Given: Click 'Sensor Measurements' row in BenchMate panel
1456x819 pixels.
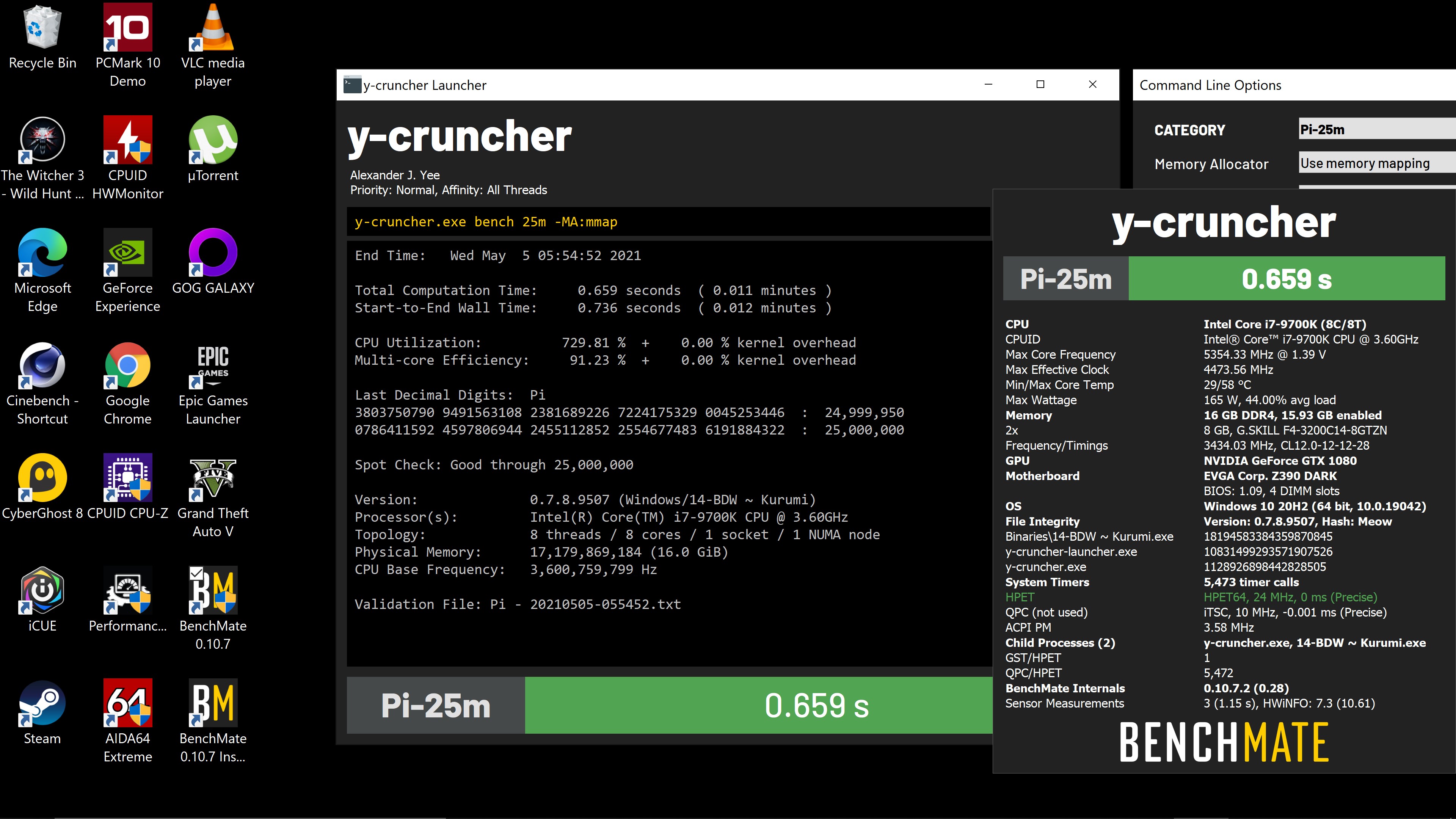Looking at the screenshot, I should click(x=1190, y=703).
